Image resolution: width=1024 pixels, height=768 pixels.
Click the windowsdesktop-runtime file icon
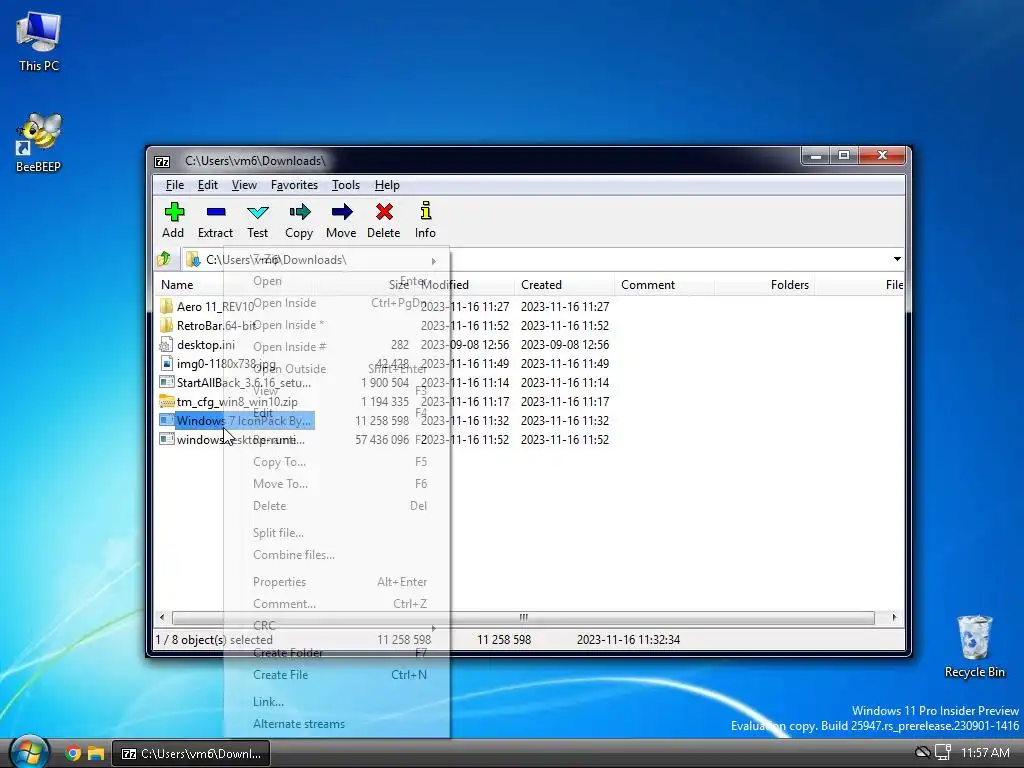click(167, 440)
